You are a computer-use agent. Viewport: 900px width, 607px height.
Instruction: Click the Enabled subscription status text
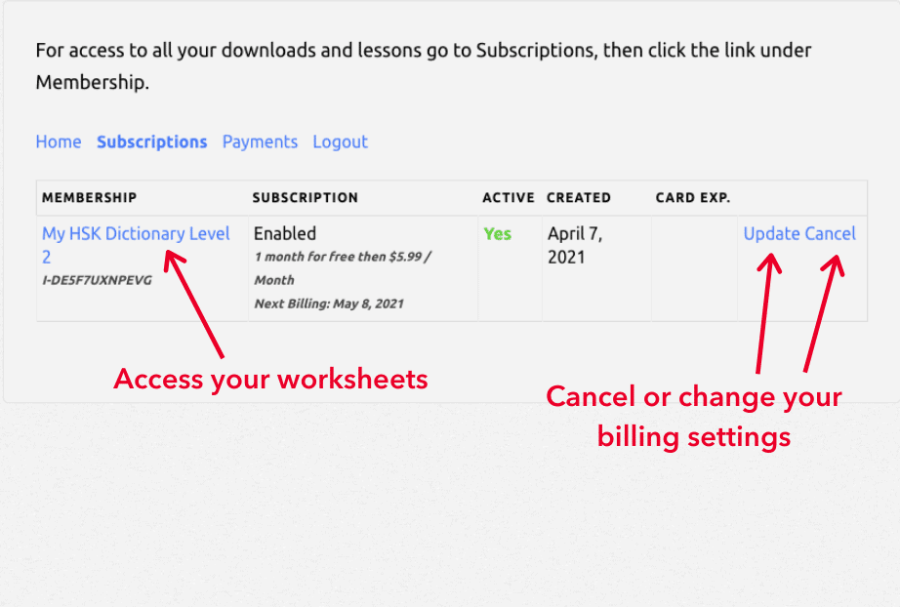284,234
